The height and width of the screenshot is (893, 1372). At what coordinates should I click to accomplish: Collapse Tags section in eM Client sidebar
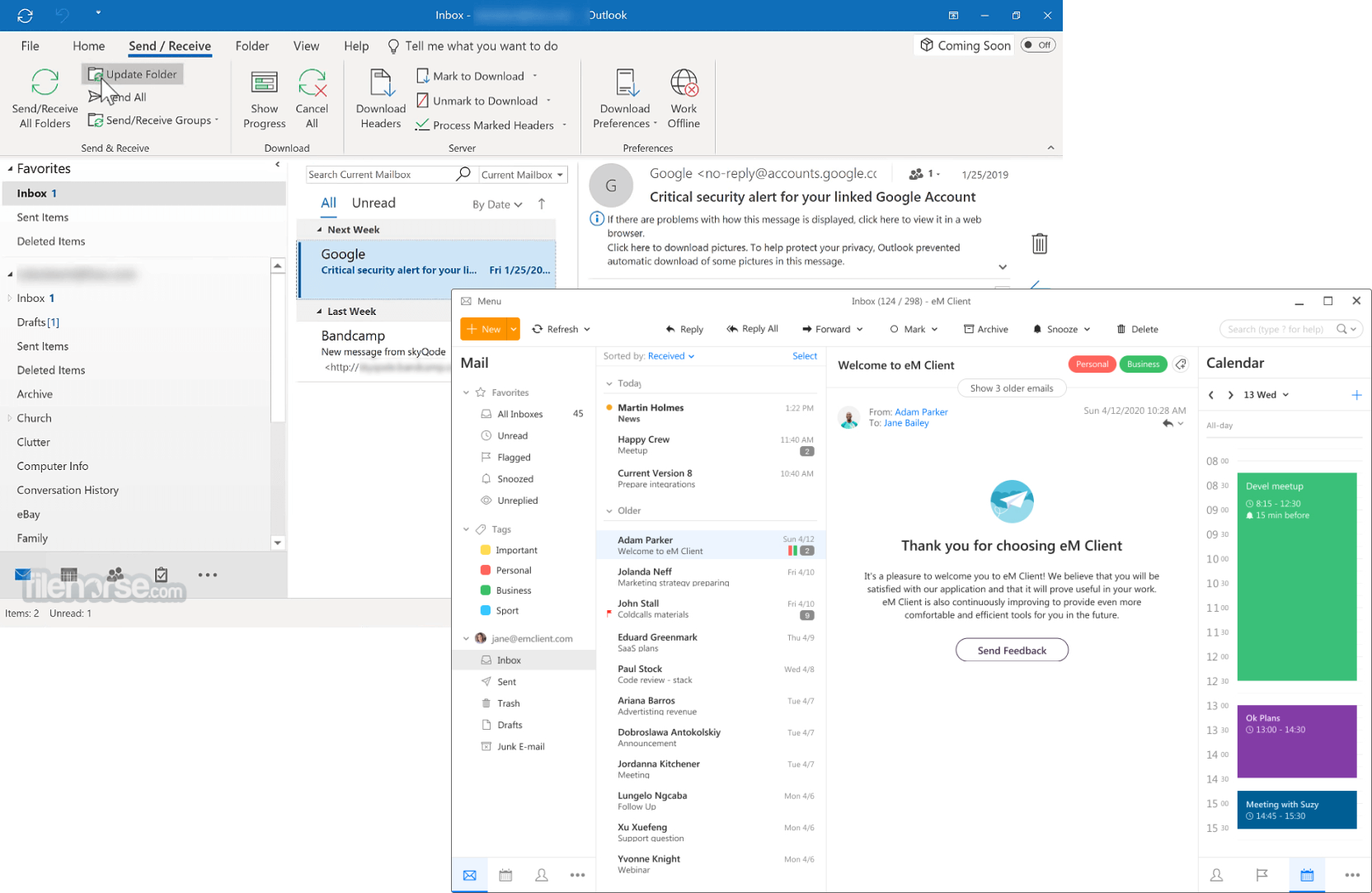pos(466,529)
